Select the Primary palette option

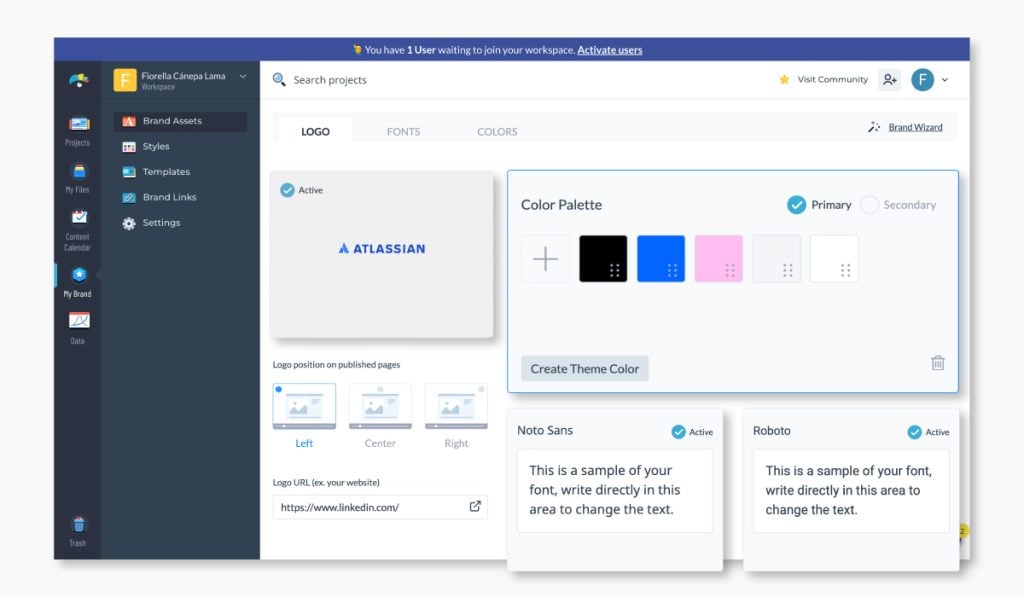(797, 205)
